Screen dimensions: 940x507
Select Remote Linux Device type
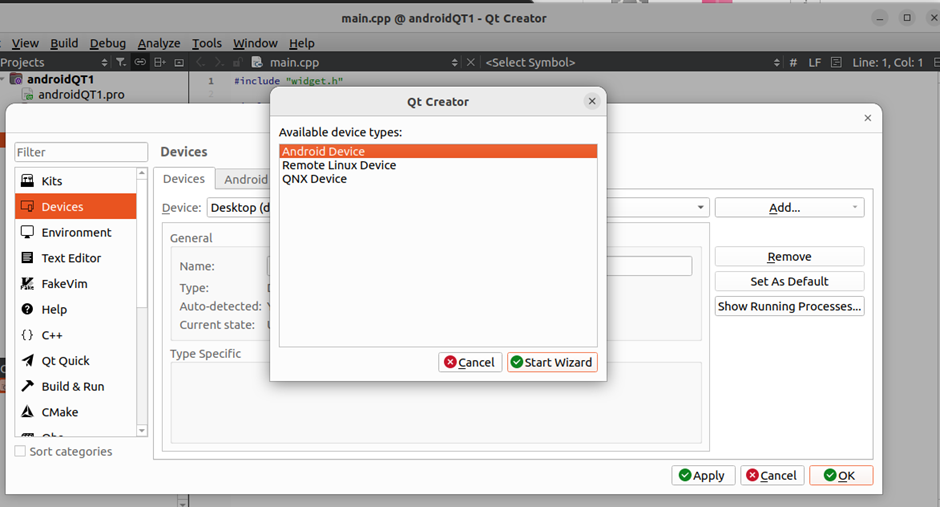pos(438,165)
